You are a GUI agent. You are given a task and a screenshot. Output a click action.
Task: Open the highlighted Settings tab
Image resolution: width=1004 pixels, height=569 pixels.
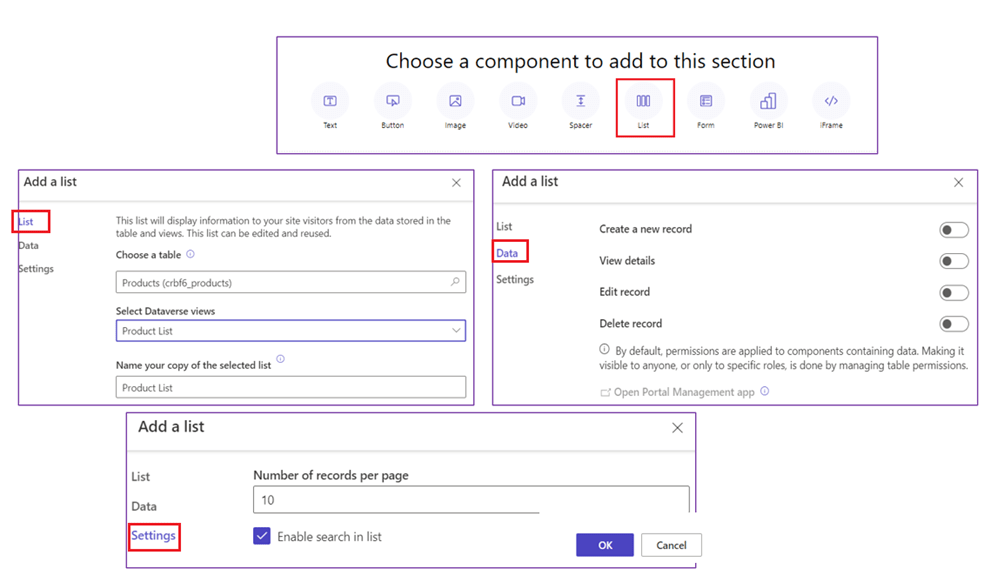[154, 536]
